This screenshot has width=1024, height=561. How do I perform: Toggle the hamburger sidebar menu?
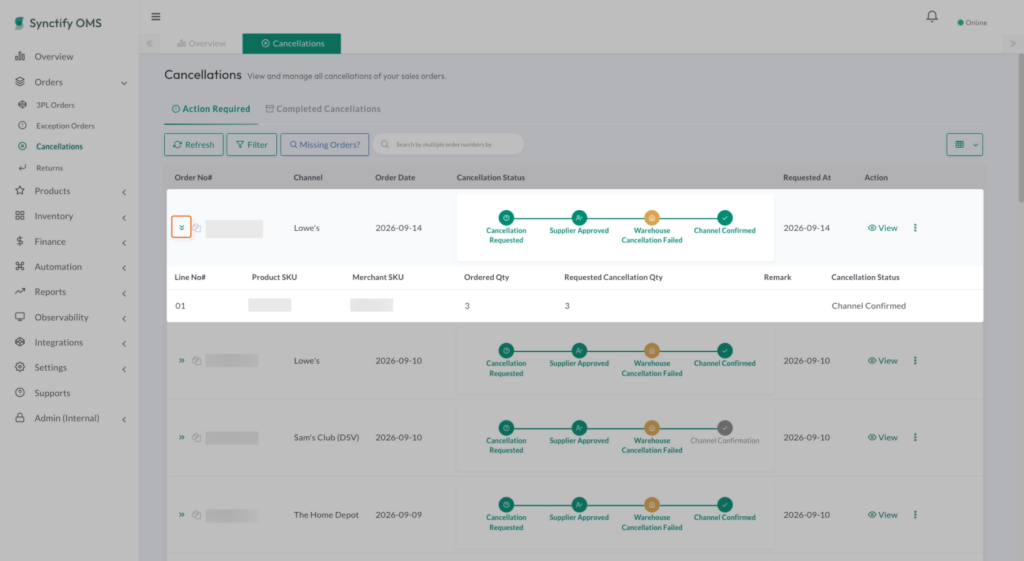(x=155, y=17)
